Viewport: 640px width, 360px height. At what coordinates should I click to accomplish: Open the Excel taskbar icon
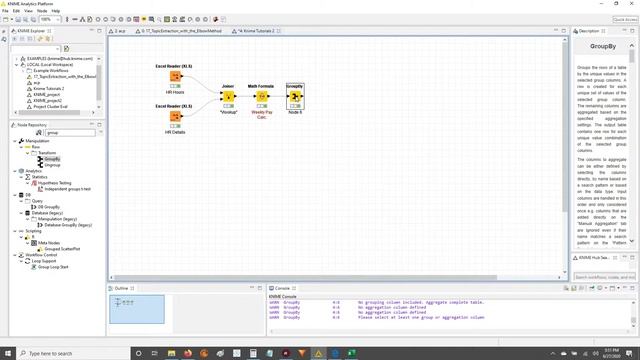(351, 353)
